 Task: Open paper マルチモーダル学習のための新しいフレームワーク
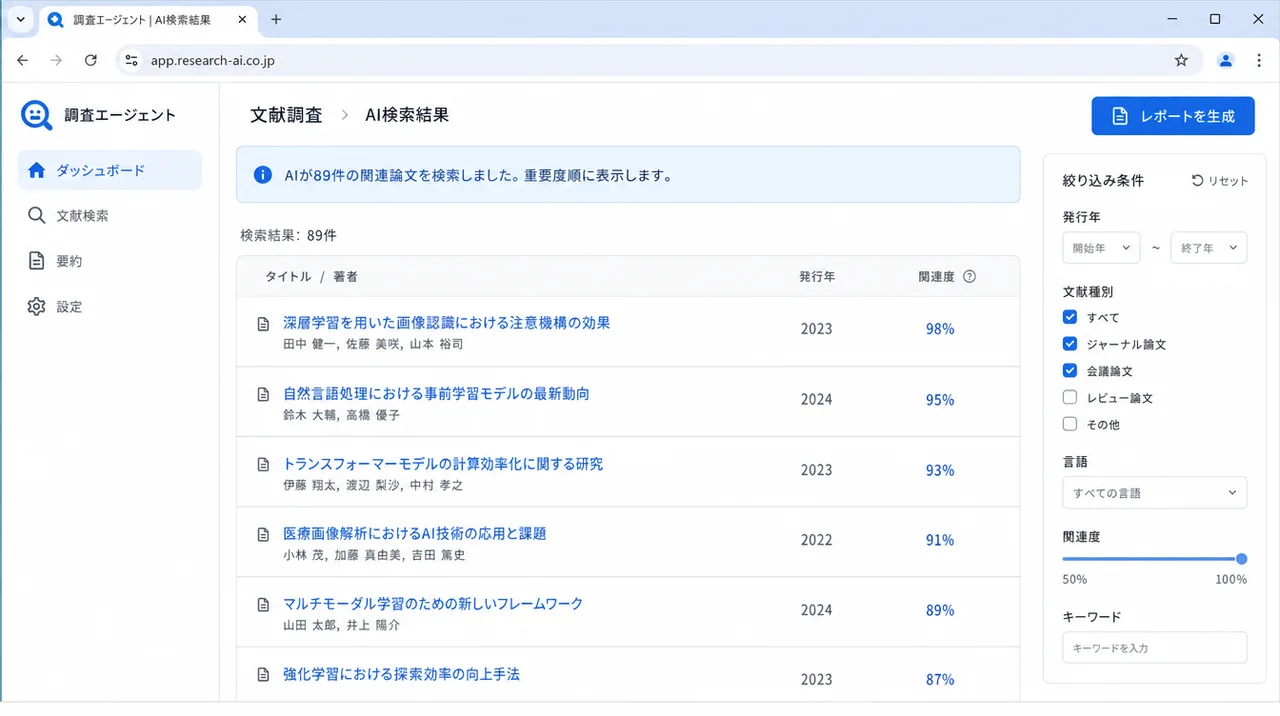pyautogui.click(x=433, y=604)
